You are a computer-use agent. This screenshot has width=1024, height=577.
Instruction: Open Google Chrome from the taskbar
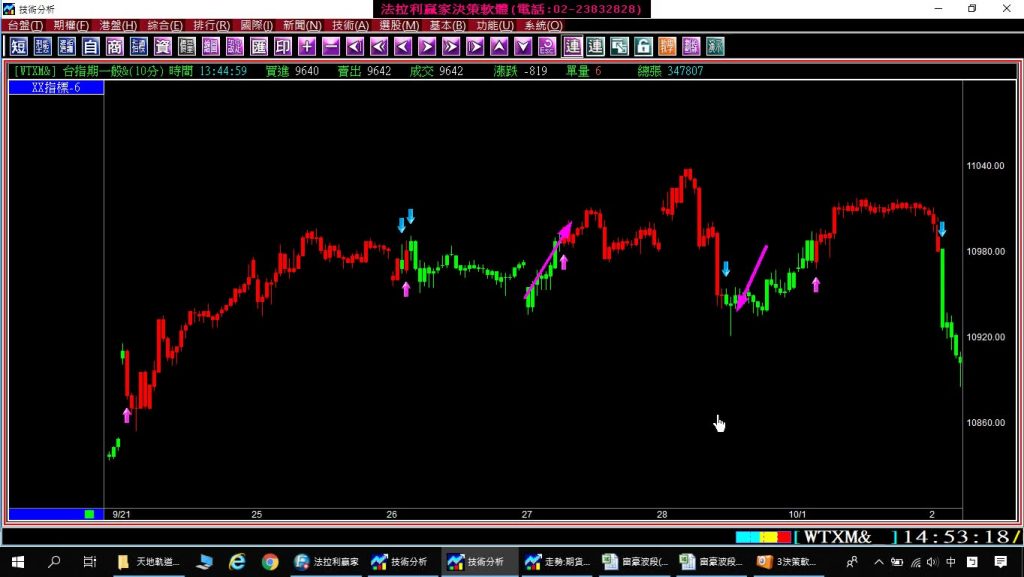[270, 562]
